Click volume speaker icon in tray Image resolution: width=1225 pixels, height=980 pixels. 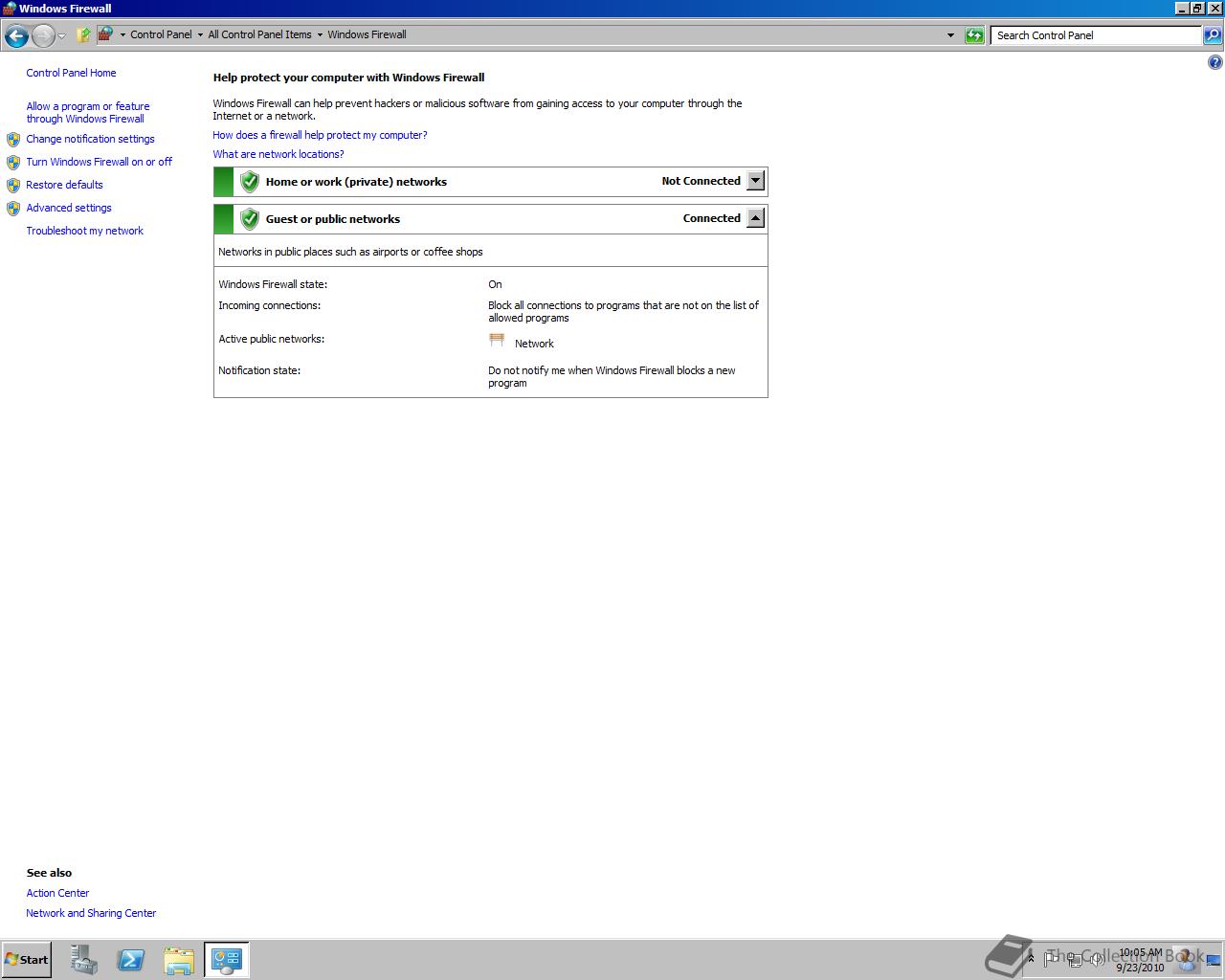[x=1097, y=958]
